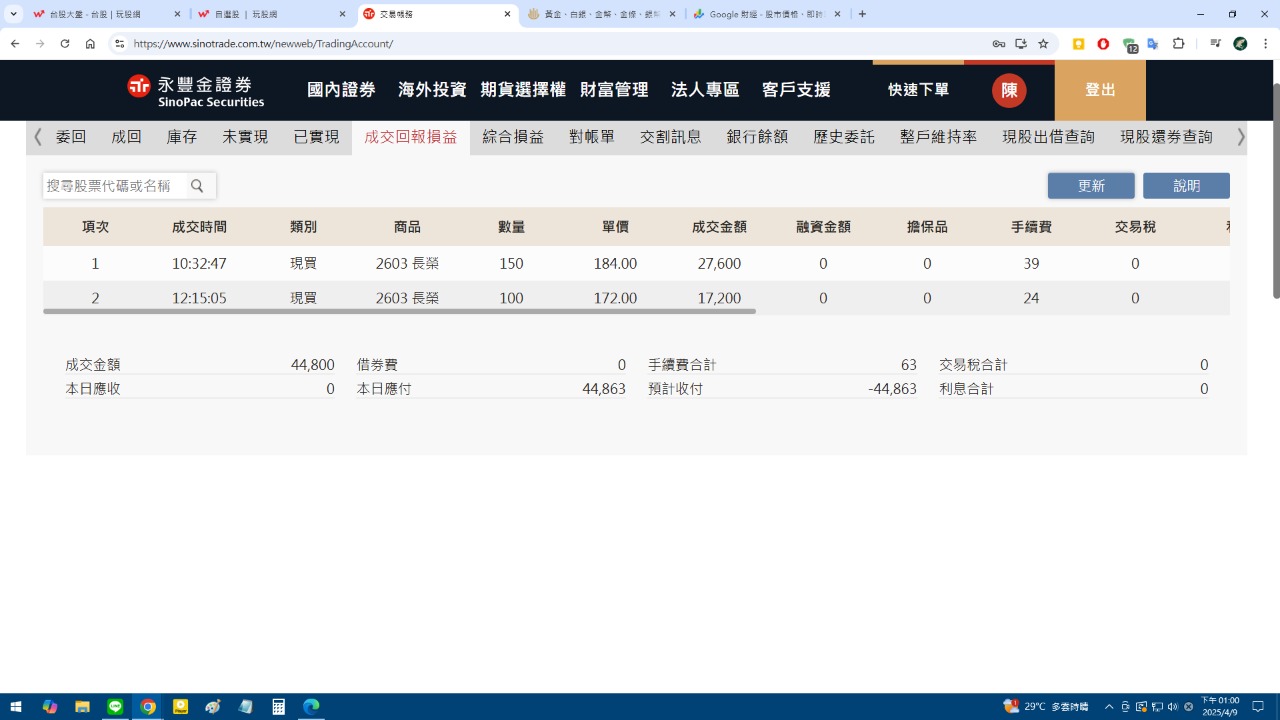Bookmark this page with the star icon
The image size is (1280, 720).
click(x=1043, y=44)
